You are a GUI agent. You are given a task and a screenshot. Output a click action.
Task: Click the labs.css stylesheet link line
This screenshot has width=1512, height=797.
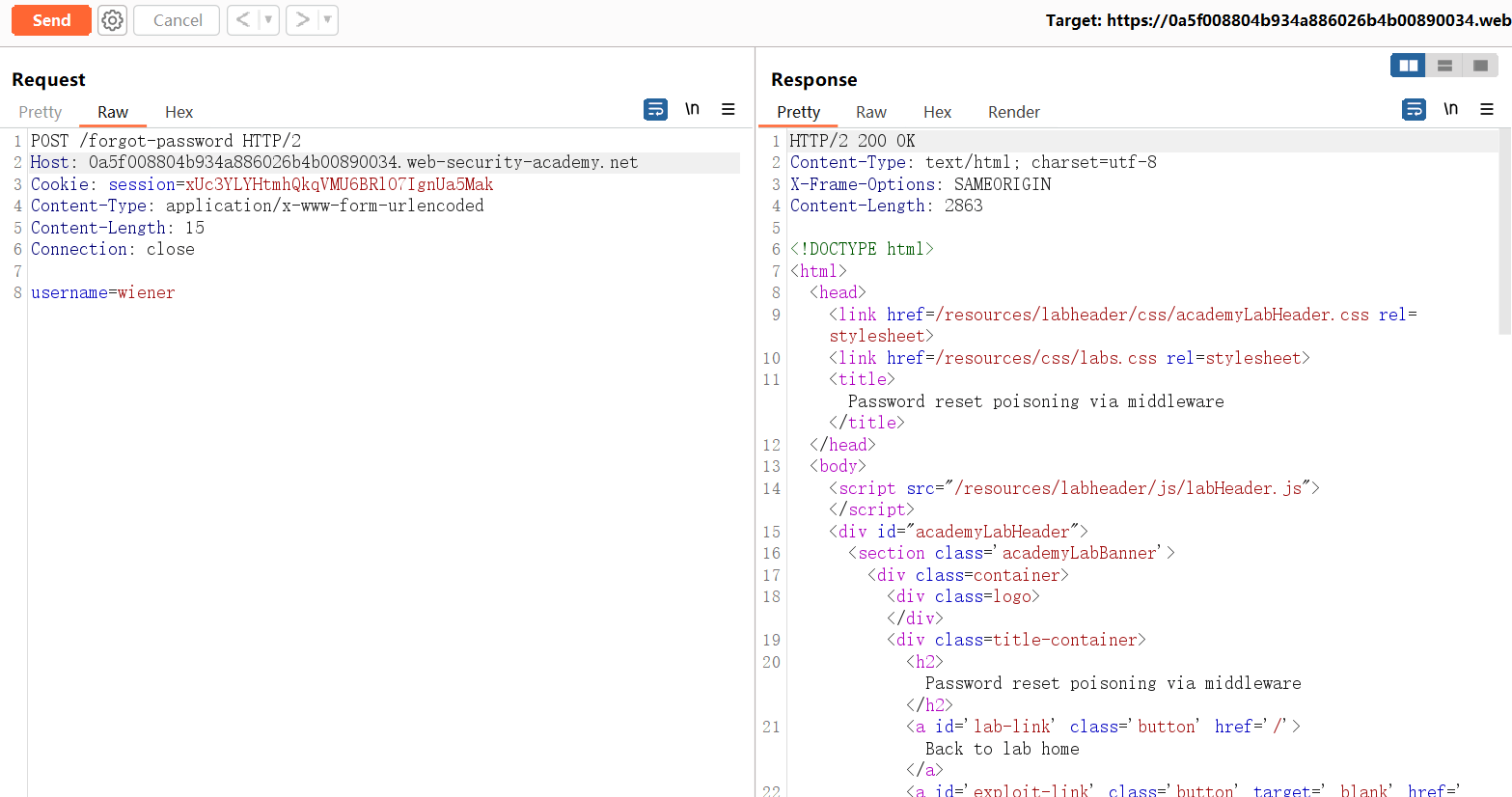coord(1070,358)
